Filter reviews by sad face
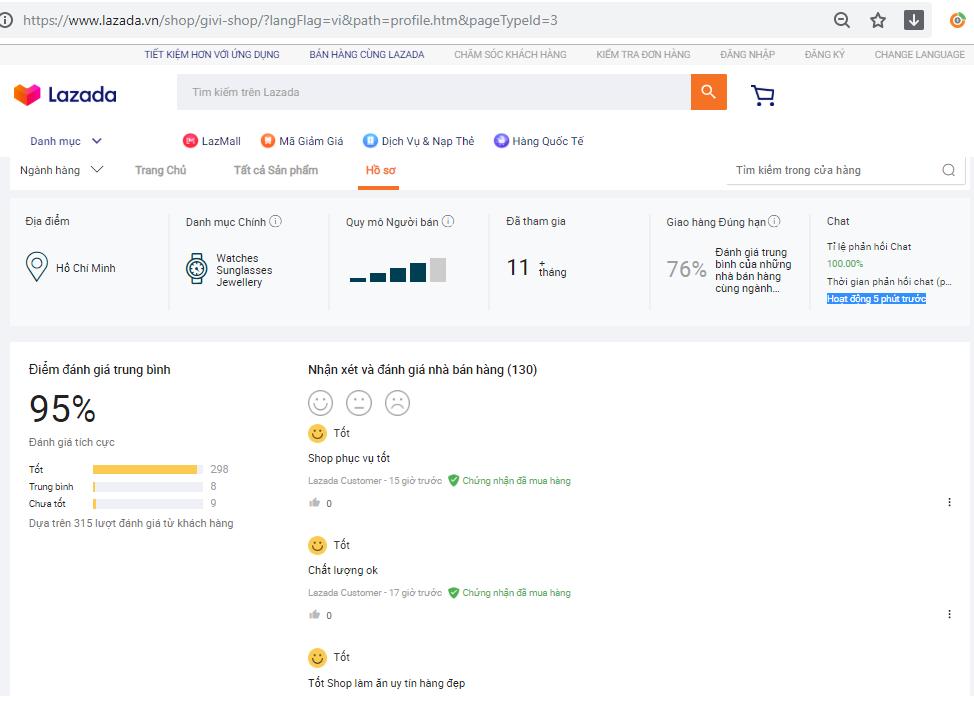This screenshot has height=725, width=974. coord(398,403)
